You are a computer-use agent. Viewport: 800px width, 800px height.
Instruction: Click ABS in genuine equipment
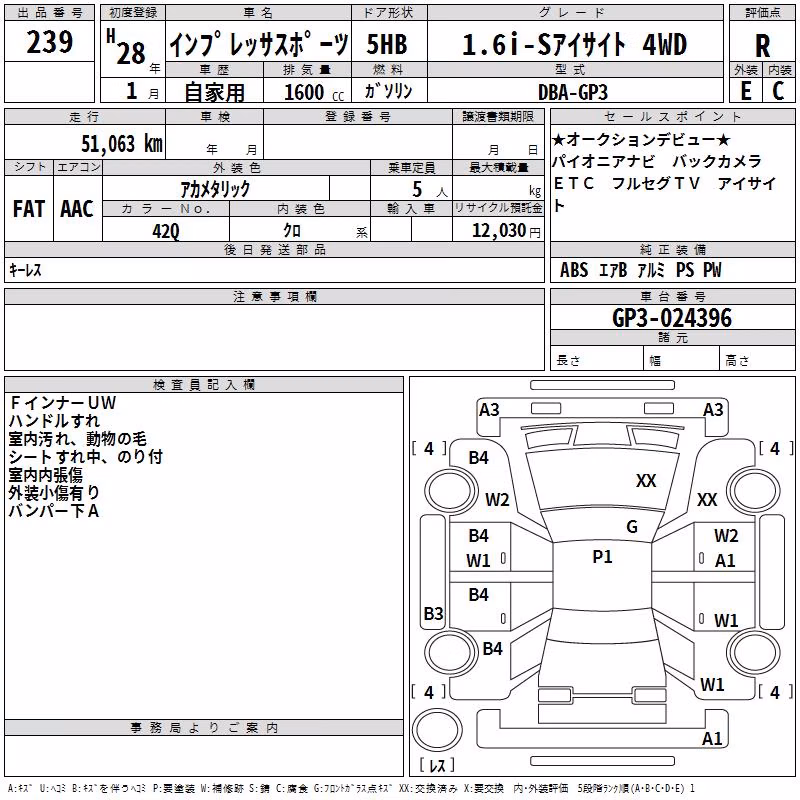click(574, 270)
